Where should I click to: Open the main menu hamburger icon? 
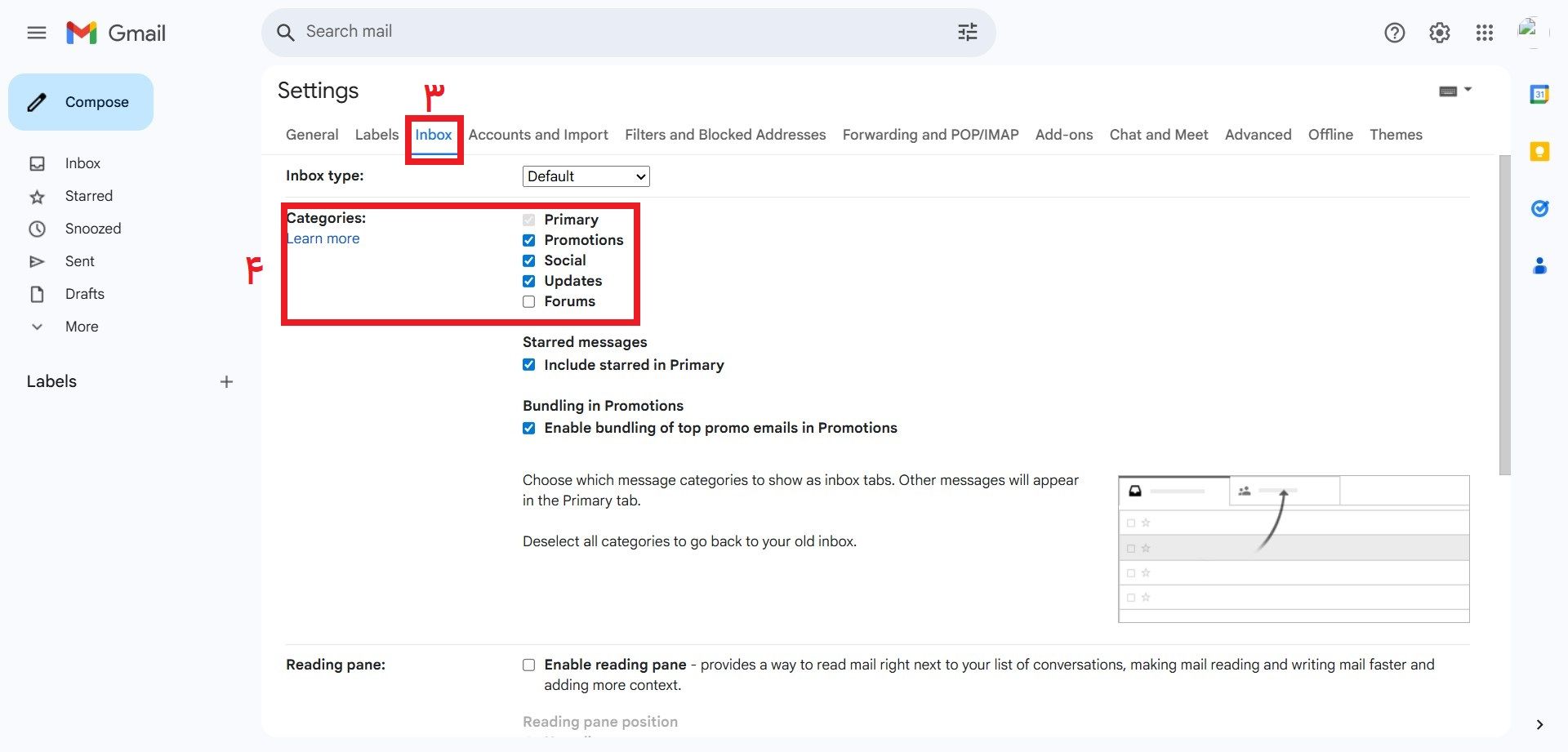(x=37, y=33)
